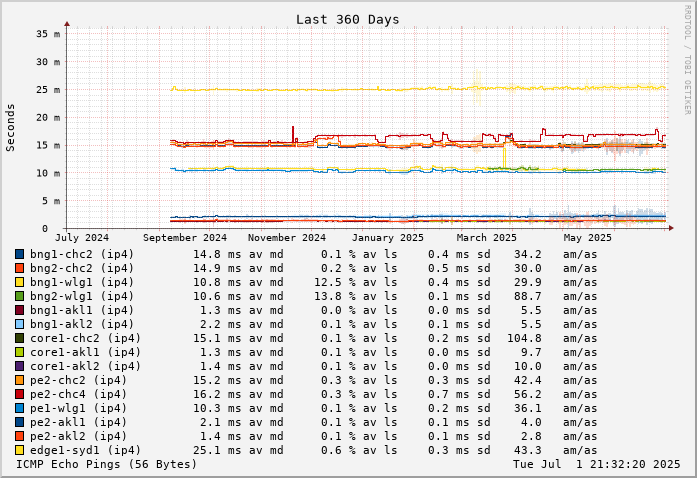Select the 'pe1-wlg1 (ip4)' legend label
The width and height of the screenshot is (697, 478).
[78, 408]
